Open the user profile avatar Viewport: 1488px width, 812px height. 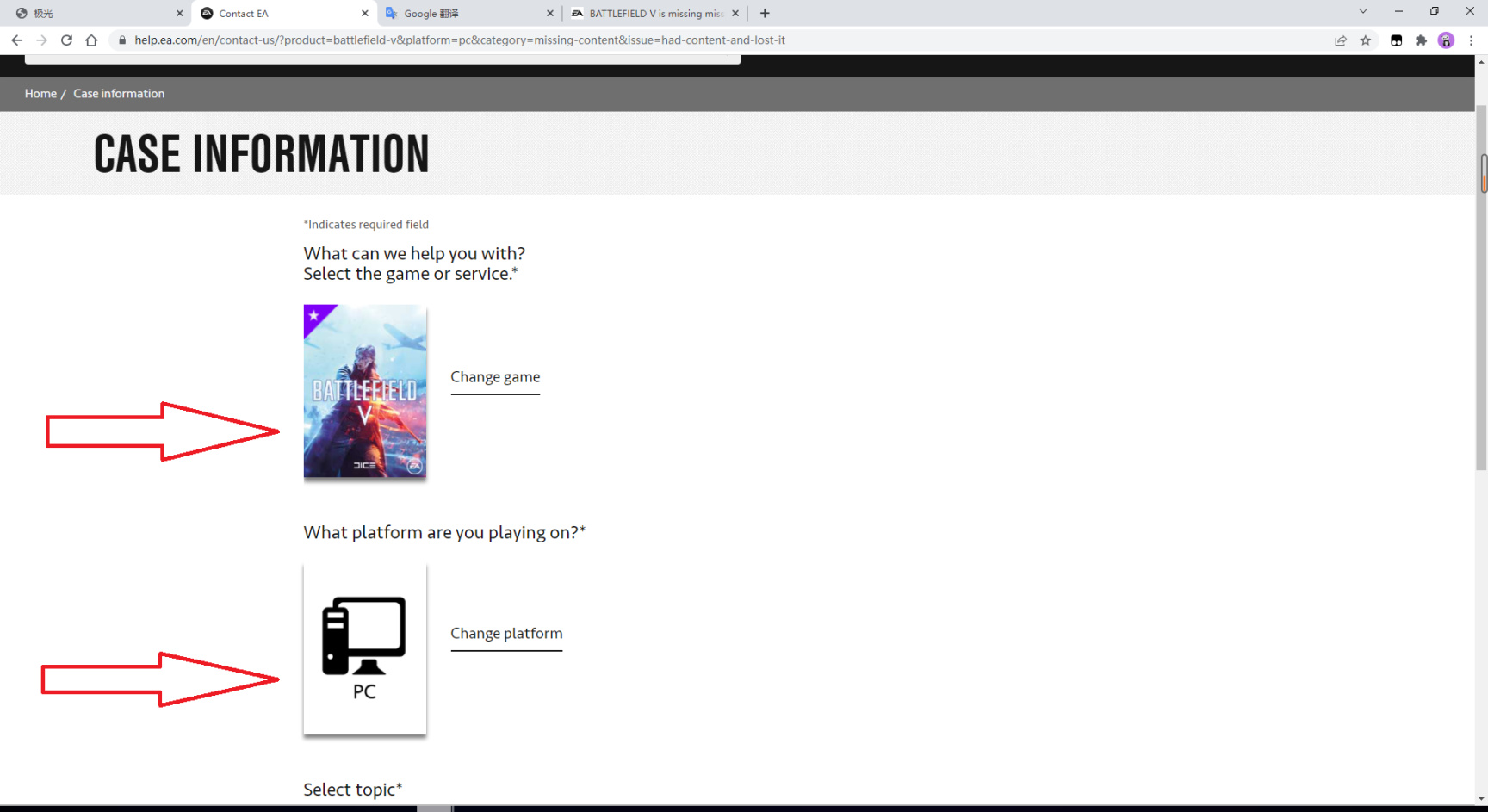(x=1446, y=40)
